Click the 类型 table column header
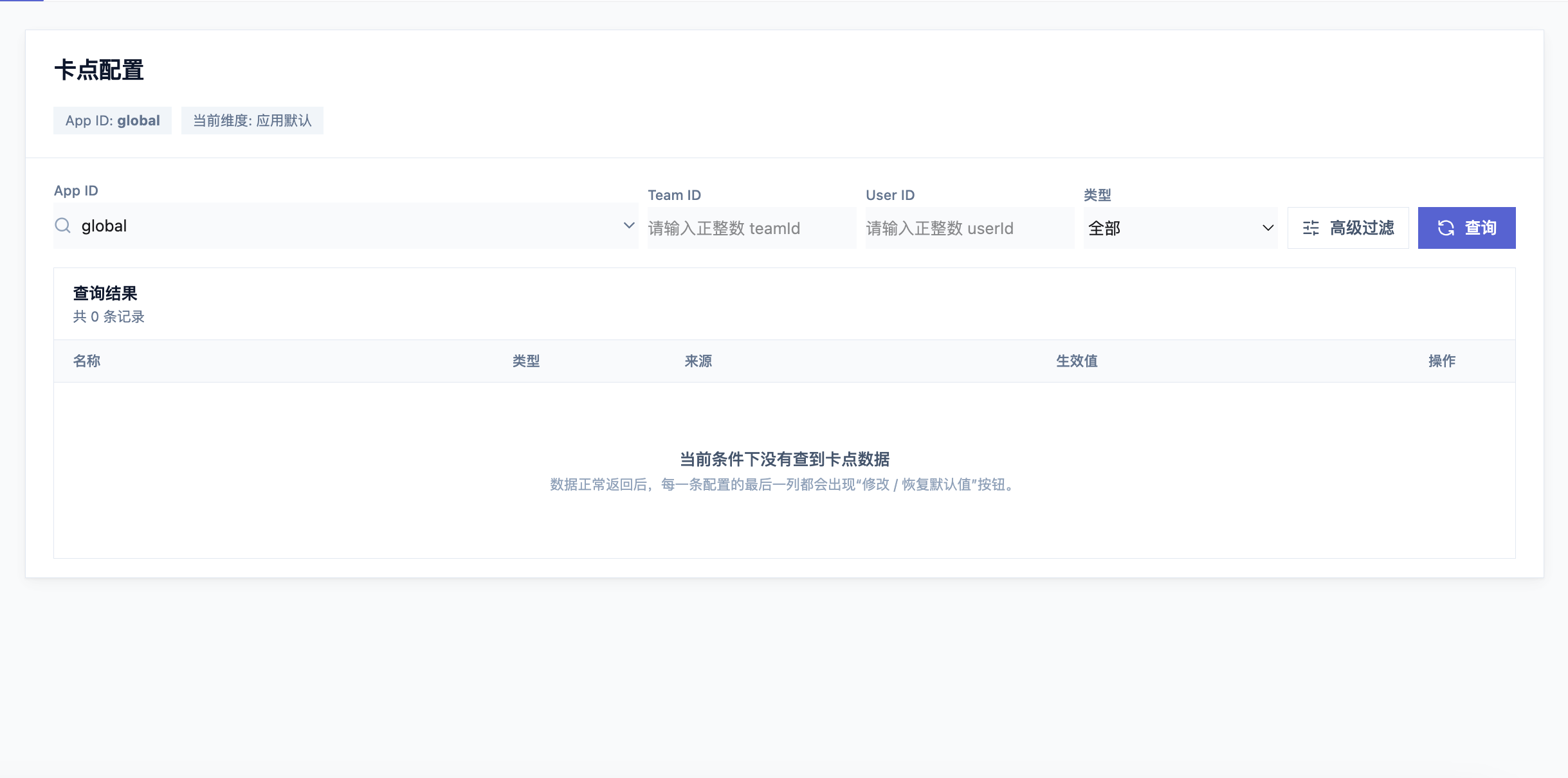Screen dimensions: 1568x778 point(526,361)
